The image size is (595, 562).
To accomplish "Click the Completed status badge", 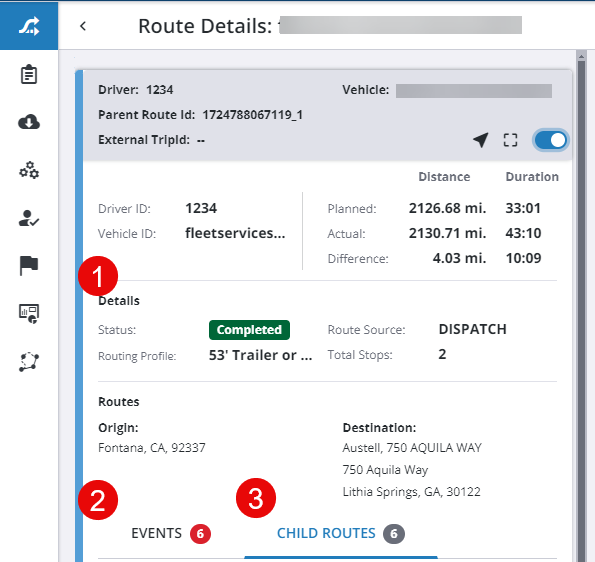I will click(x=249, y=330).
